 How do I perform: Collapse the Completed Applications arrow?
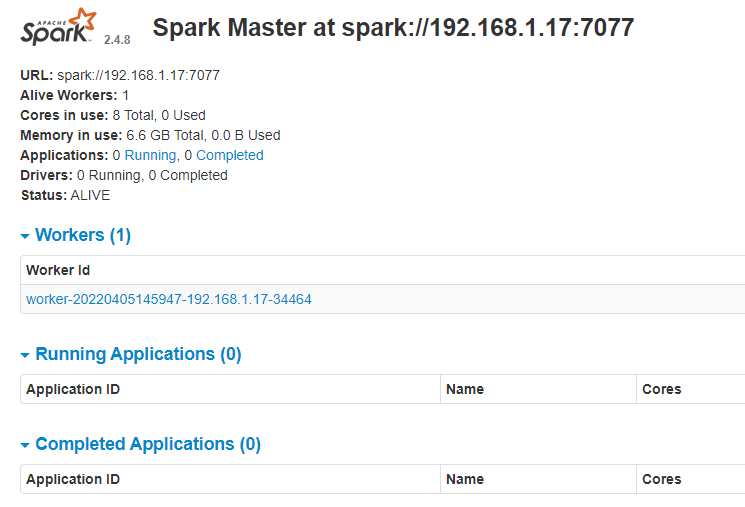26,445
